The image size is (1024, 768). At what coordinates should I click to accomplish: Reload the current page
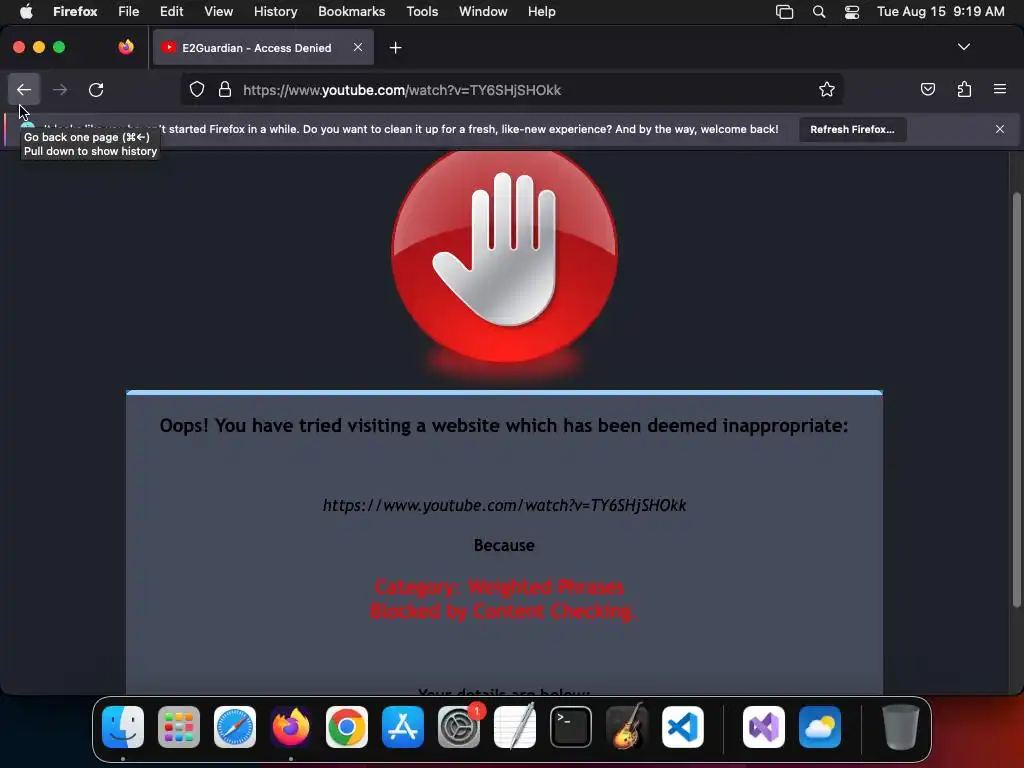(x=96, y=89)
